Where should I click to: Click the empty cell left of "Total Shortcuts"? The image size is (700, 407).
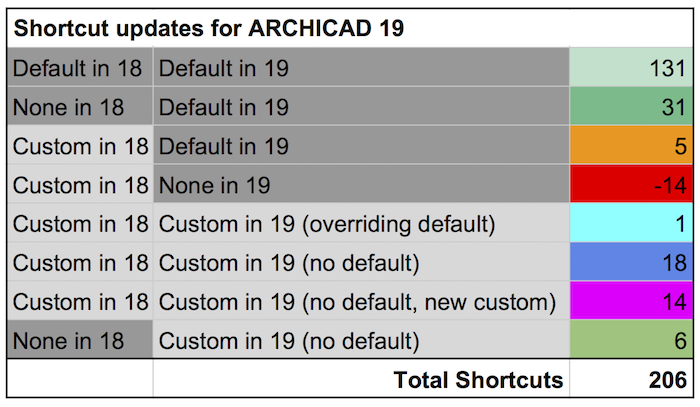point(79,380)
